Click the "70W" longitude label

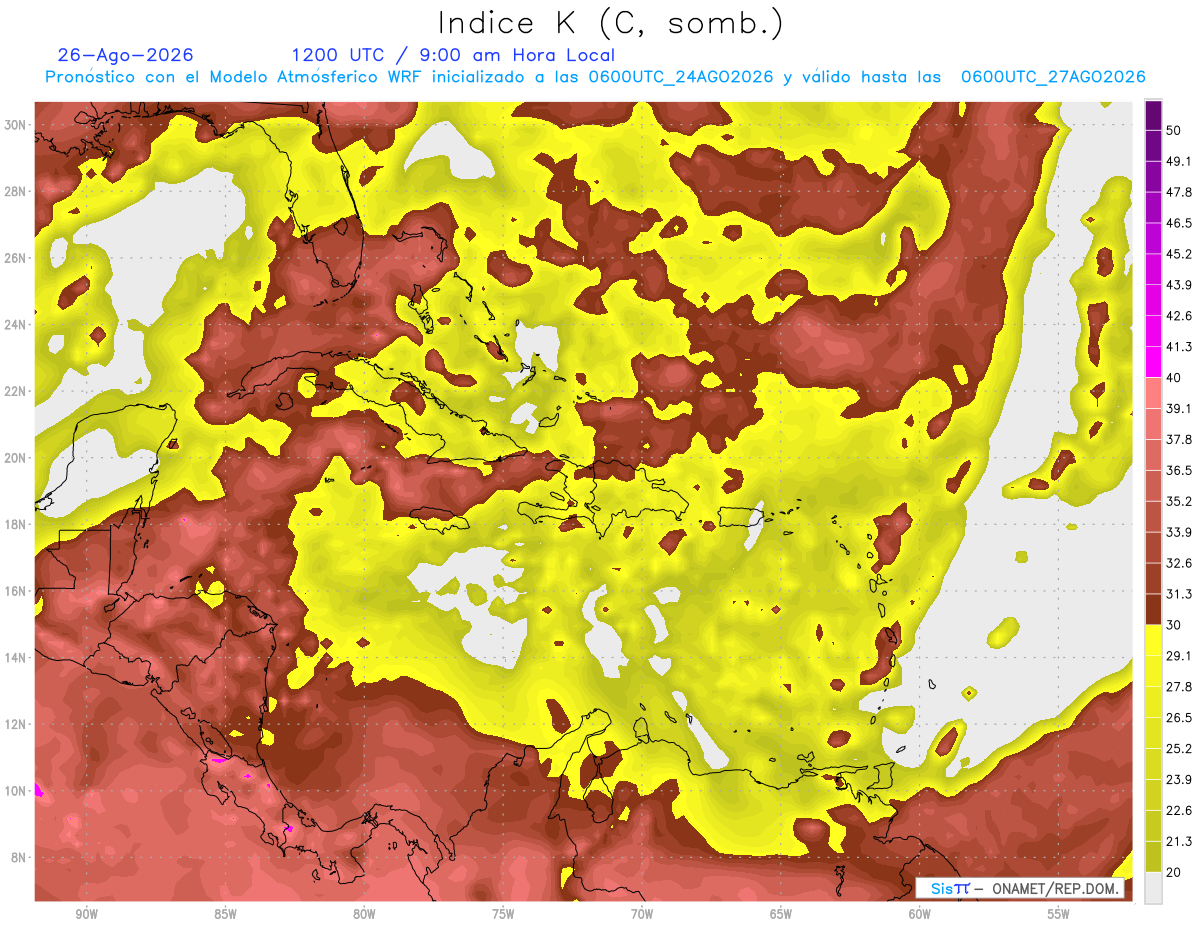[642, 914]
